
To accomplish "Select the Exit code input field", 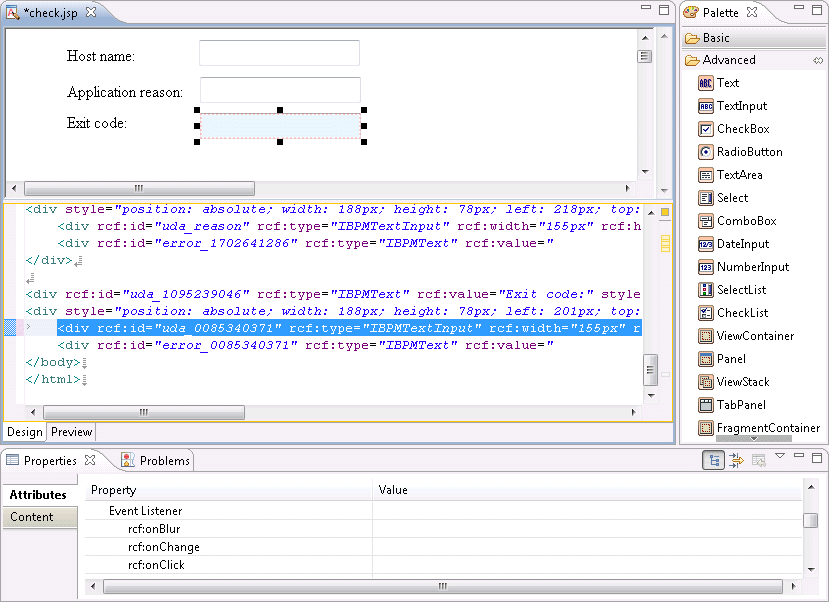I will click(280, 126).
